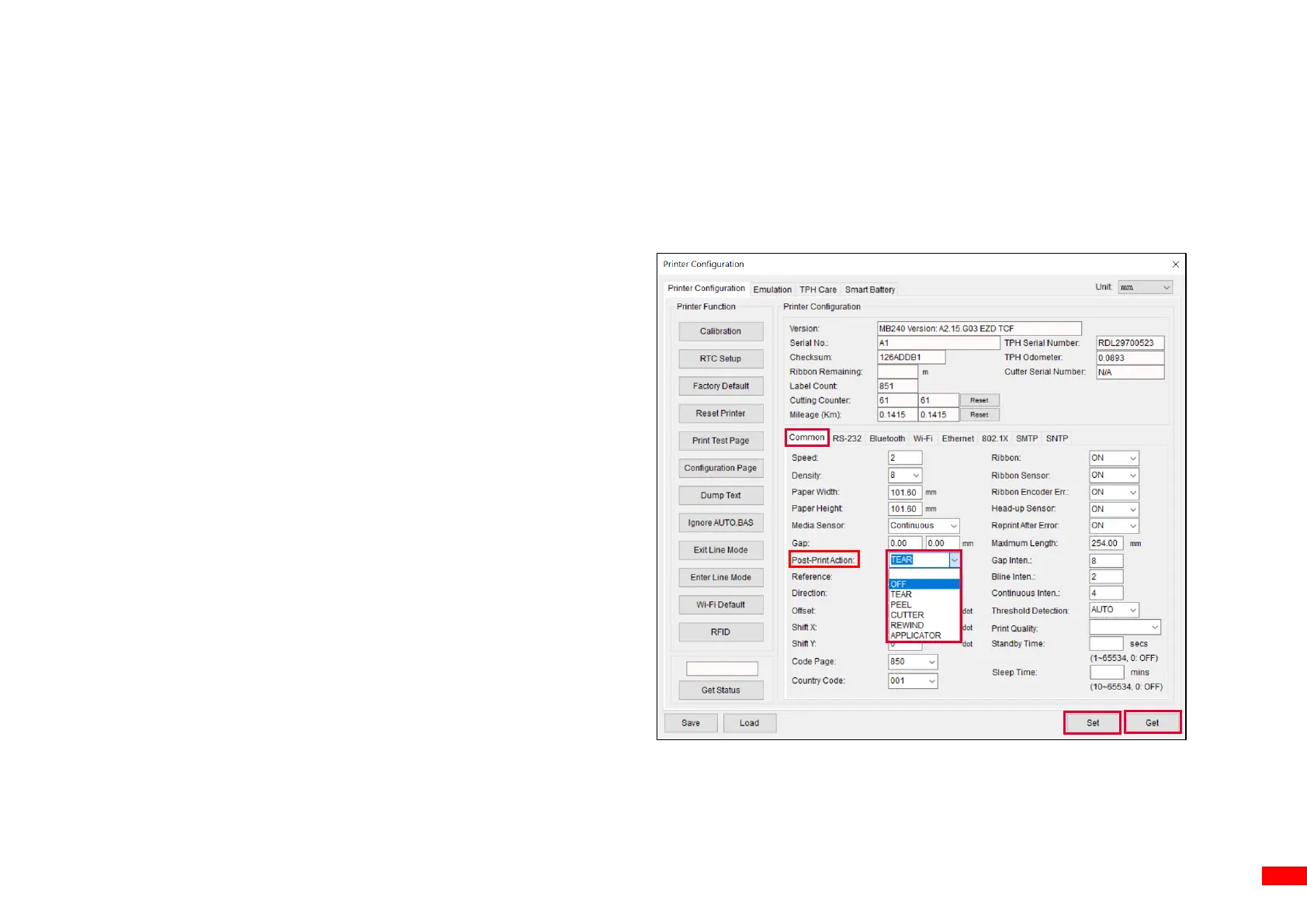Click the Continuous Inten. field
The width and height of the screenshot is (1307, 924).
1106,593
